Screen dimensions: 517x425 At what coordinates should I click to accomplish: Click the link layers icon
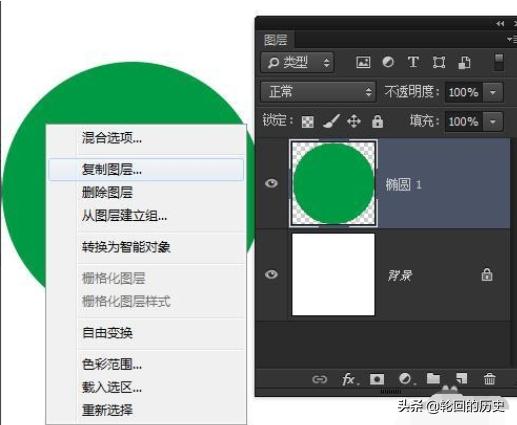(x=319, y=379)
